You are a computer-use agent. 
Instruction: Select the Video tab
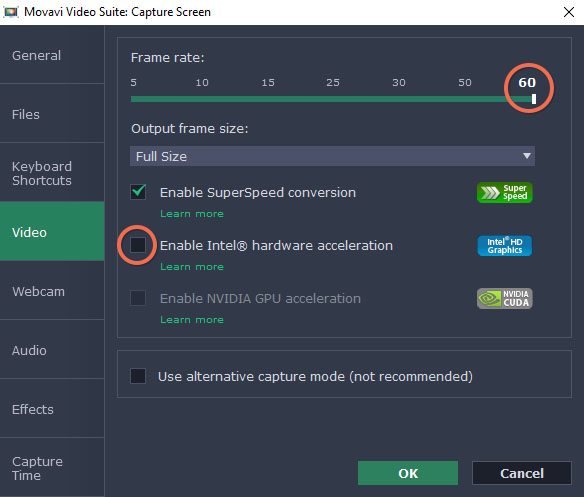click(x=52, y=231)
